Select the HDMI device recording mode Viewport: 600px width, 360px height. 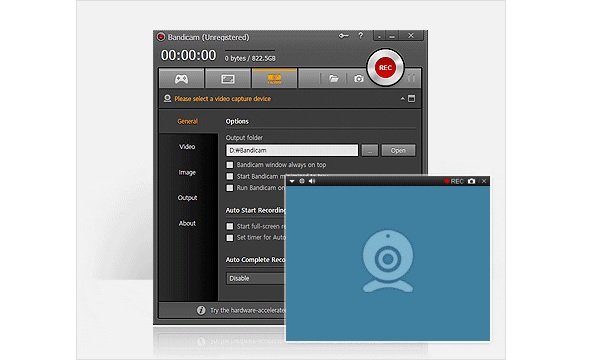pyautogui.click(x=274, y=79)
